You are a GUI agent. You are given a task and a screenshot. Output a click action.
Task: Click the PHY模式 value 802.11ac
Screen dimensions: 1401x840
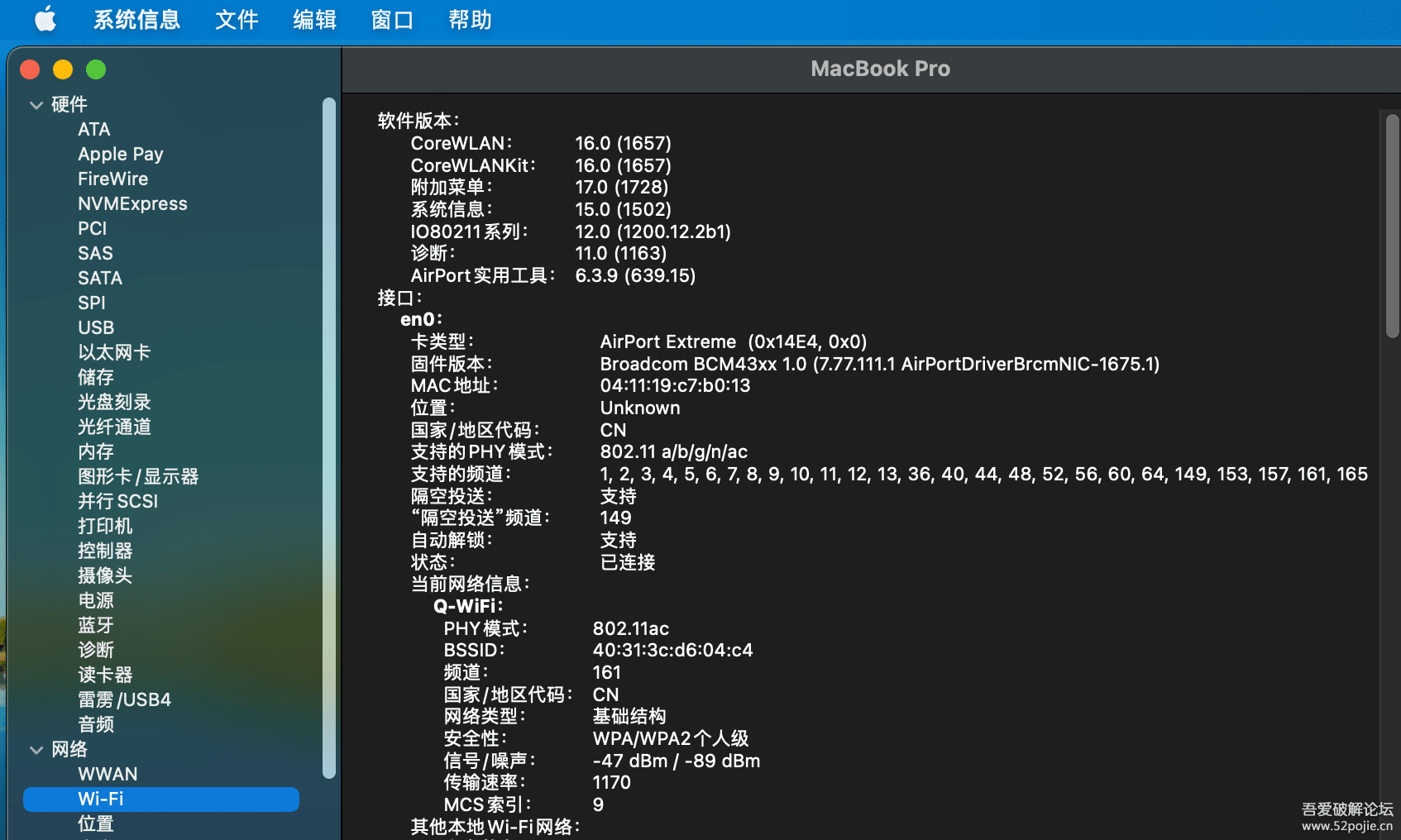630,629
